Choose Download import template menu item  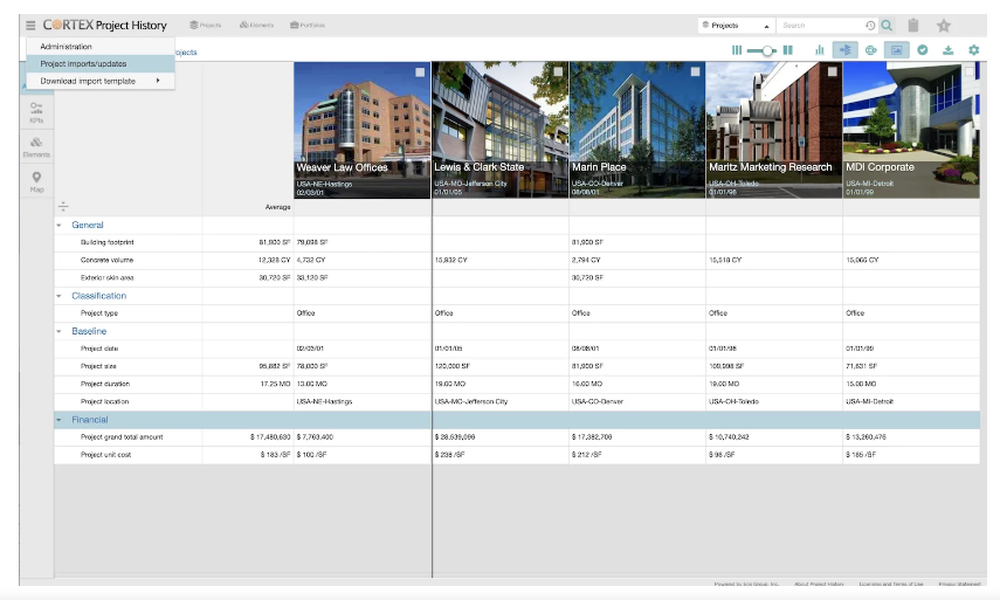point(100,81)
